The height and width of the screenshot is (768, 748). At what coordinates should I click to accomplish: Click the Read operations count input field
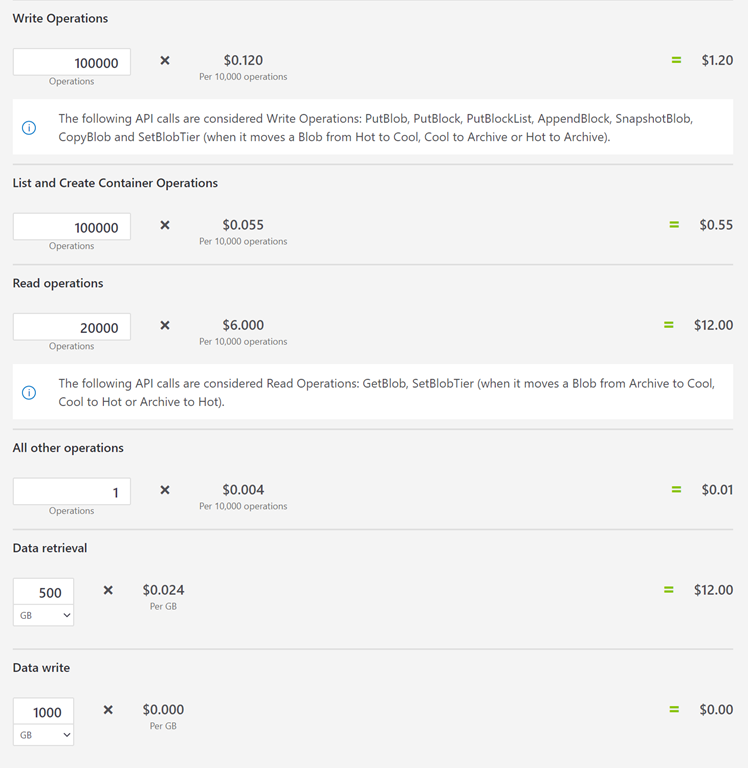pyautogui.click(x=72, y=327)
